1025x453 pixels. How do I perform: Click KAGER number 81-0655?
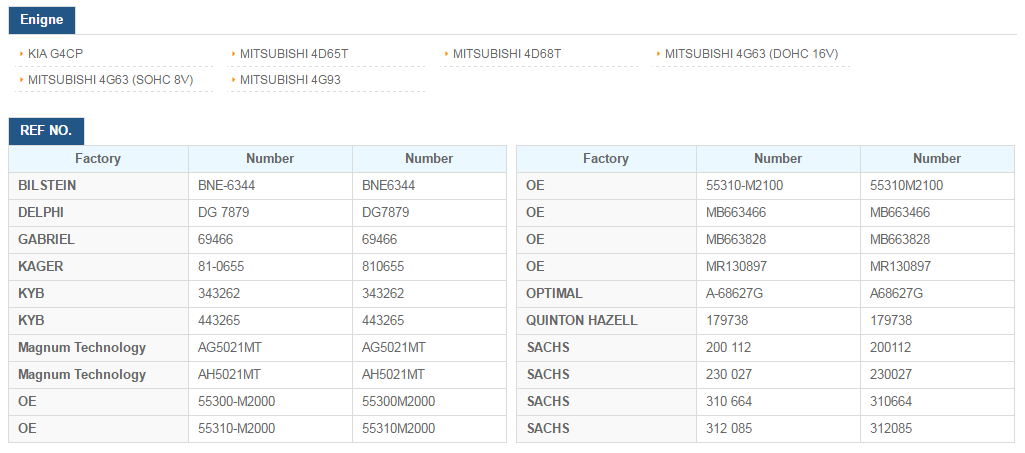pyautogui.click(x=271, y=267)
